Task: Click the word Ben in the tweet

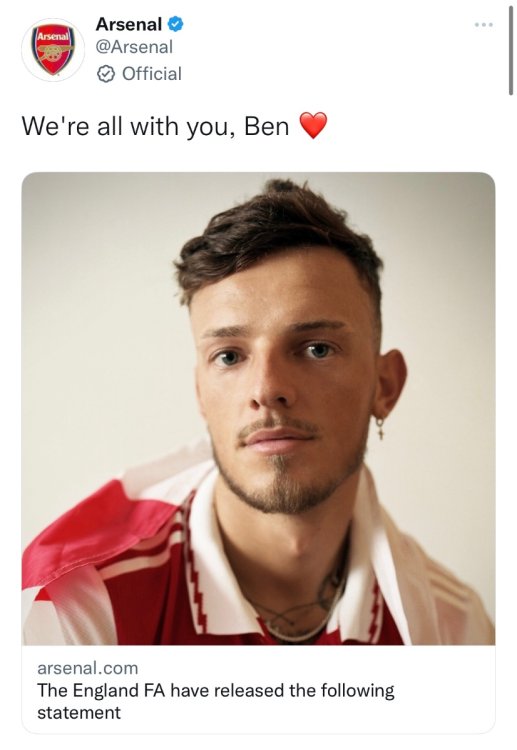Action: [266, 127]
